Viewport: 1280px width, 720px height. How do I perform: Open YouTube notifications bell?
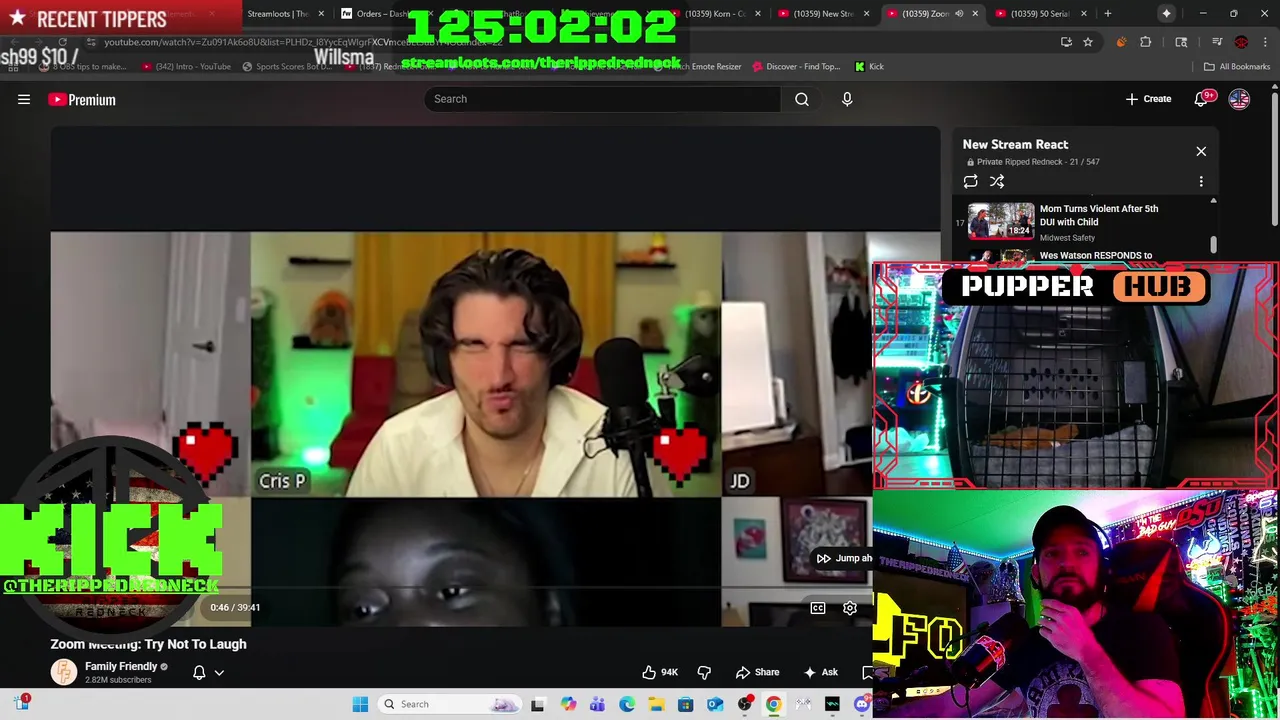tap(1202, 99)
